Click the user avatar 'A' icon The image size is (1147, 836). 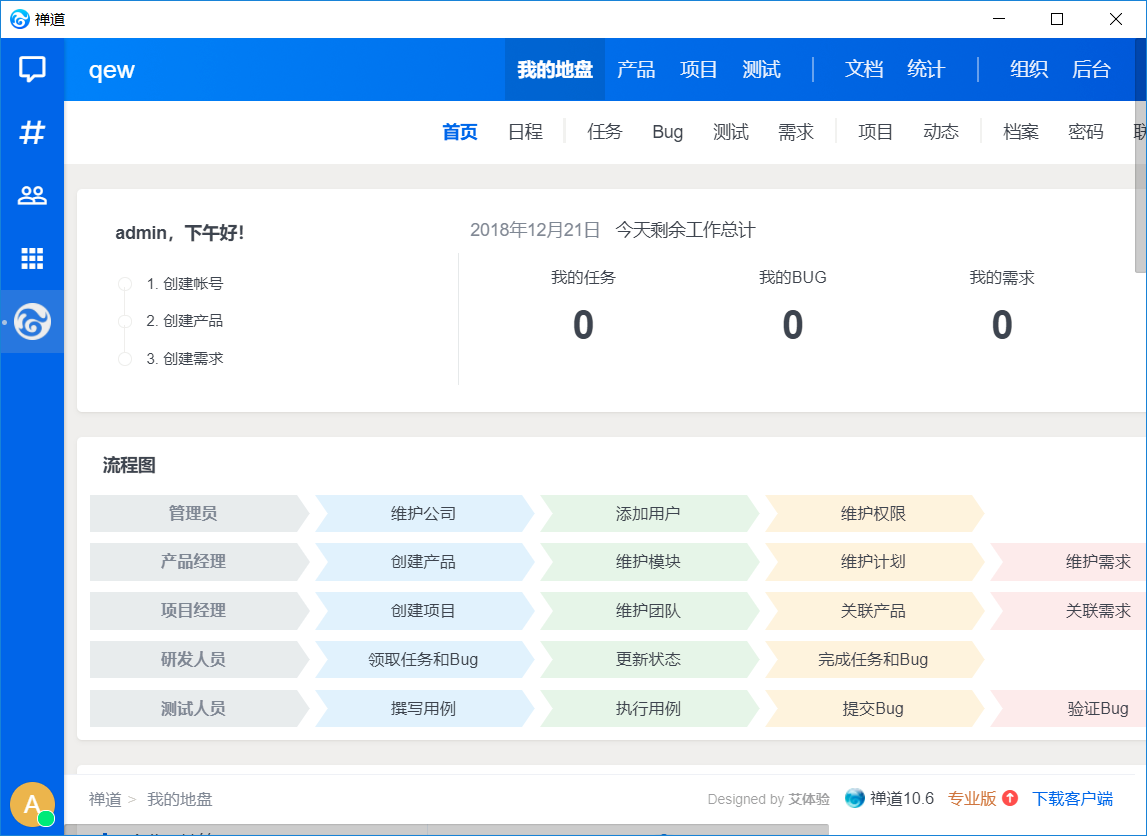pyautogui.click(x=32, y=804)
